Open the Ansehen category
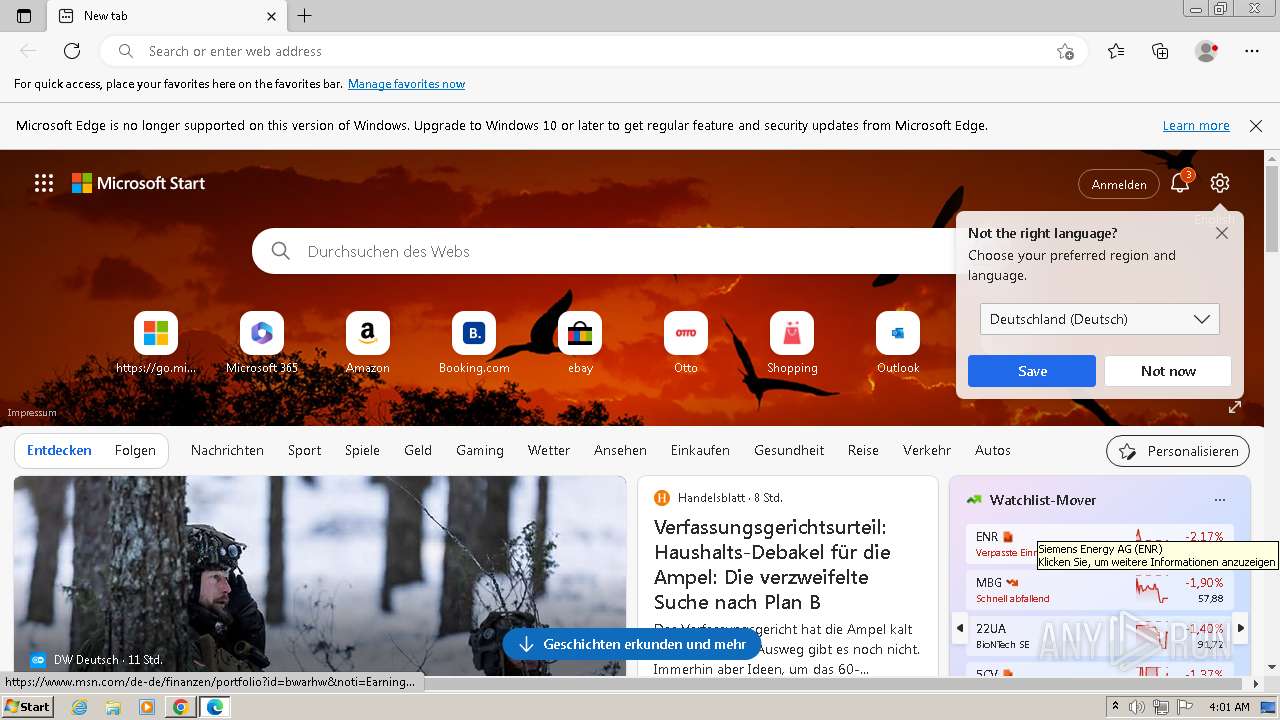Screen dimensions: 1280x720 coord(620,451)
